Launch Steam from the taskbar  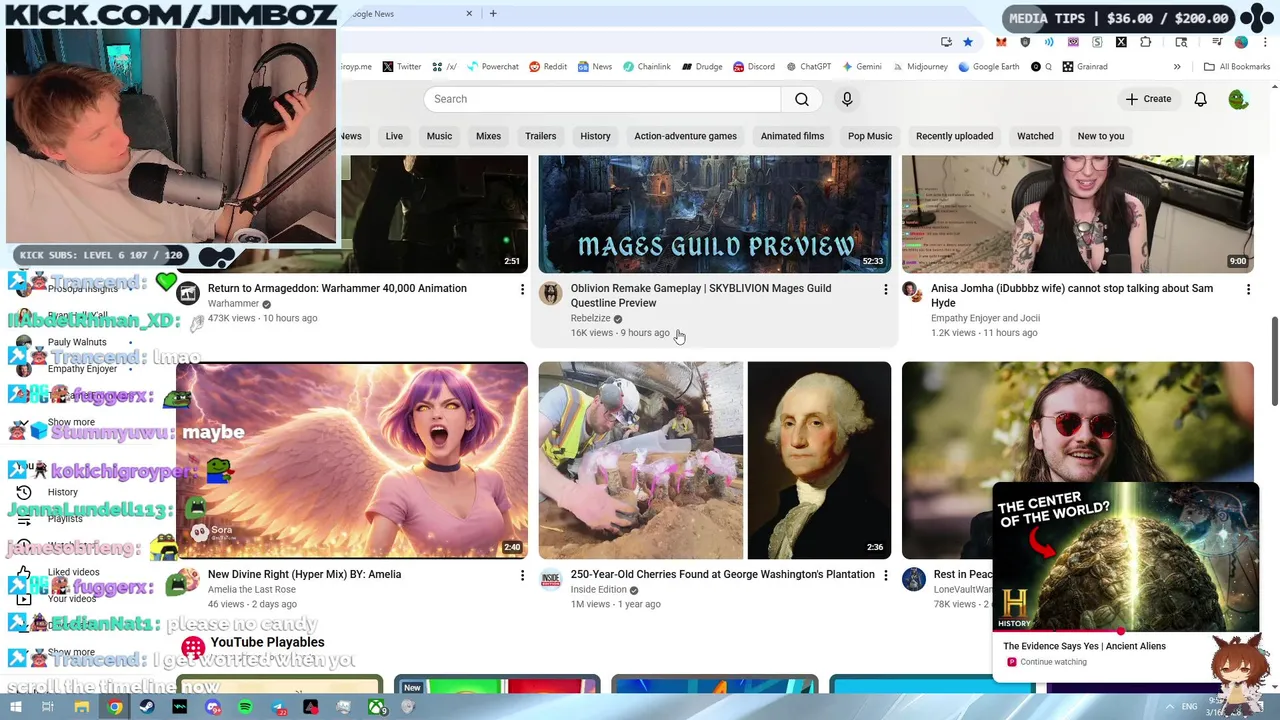click(x=147, y=707)
